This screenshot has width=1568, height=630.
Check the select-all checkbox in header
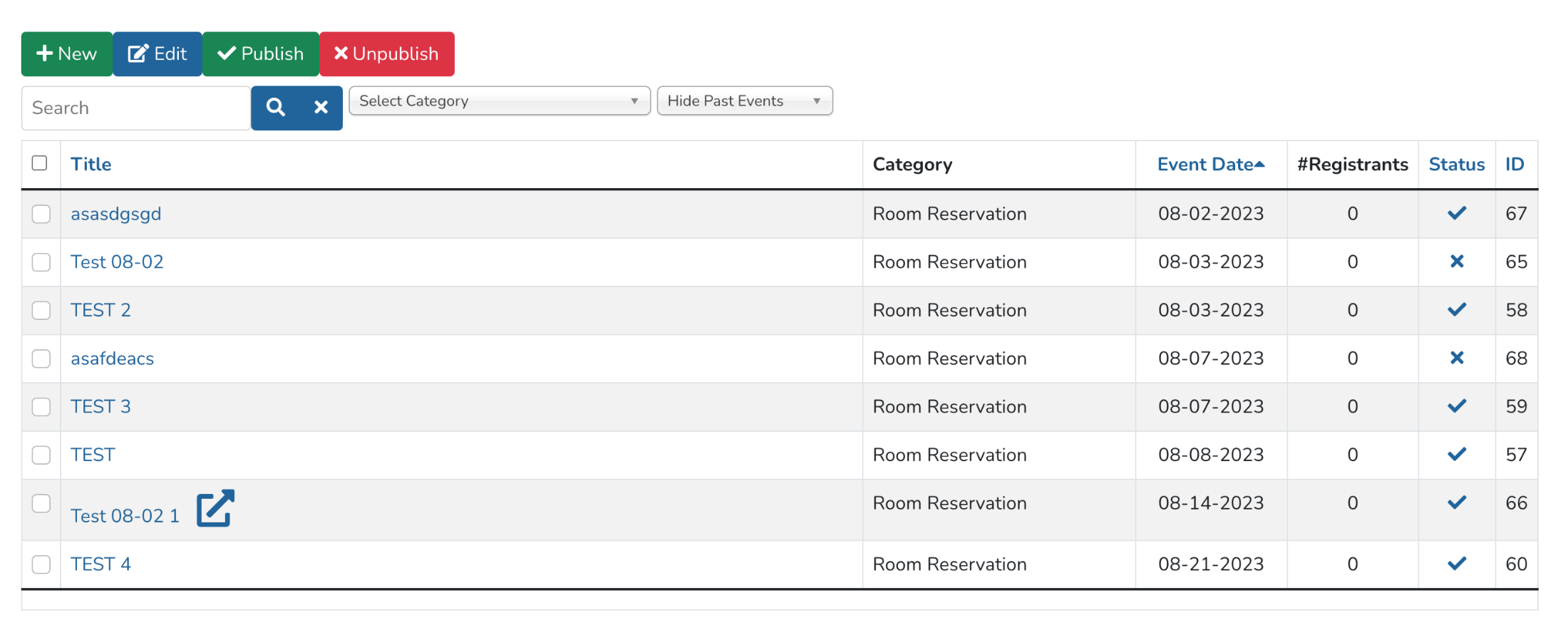click(x=40, y=163)
